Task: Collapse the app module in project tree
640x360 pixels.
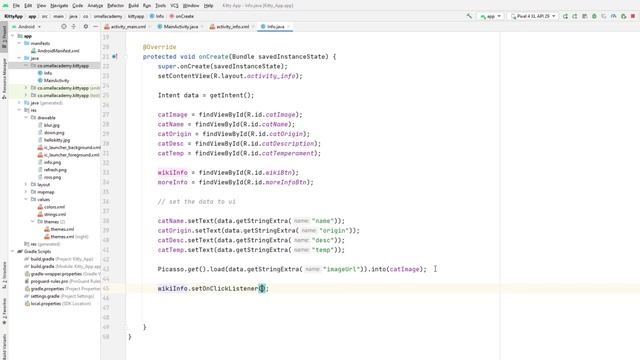Action: [x=13, y=36]
